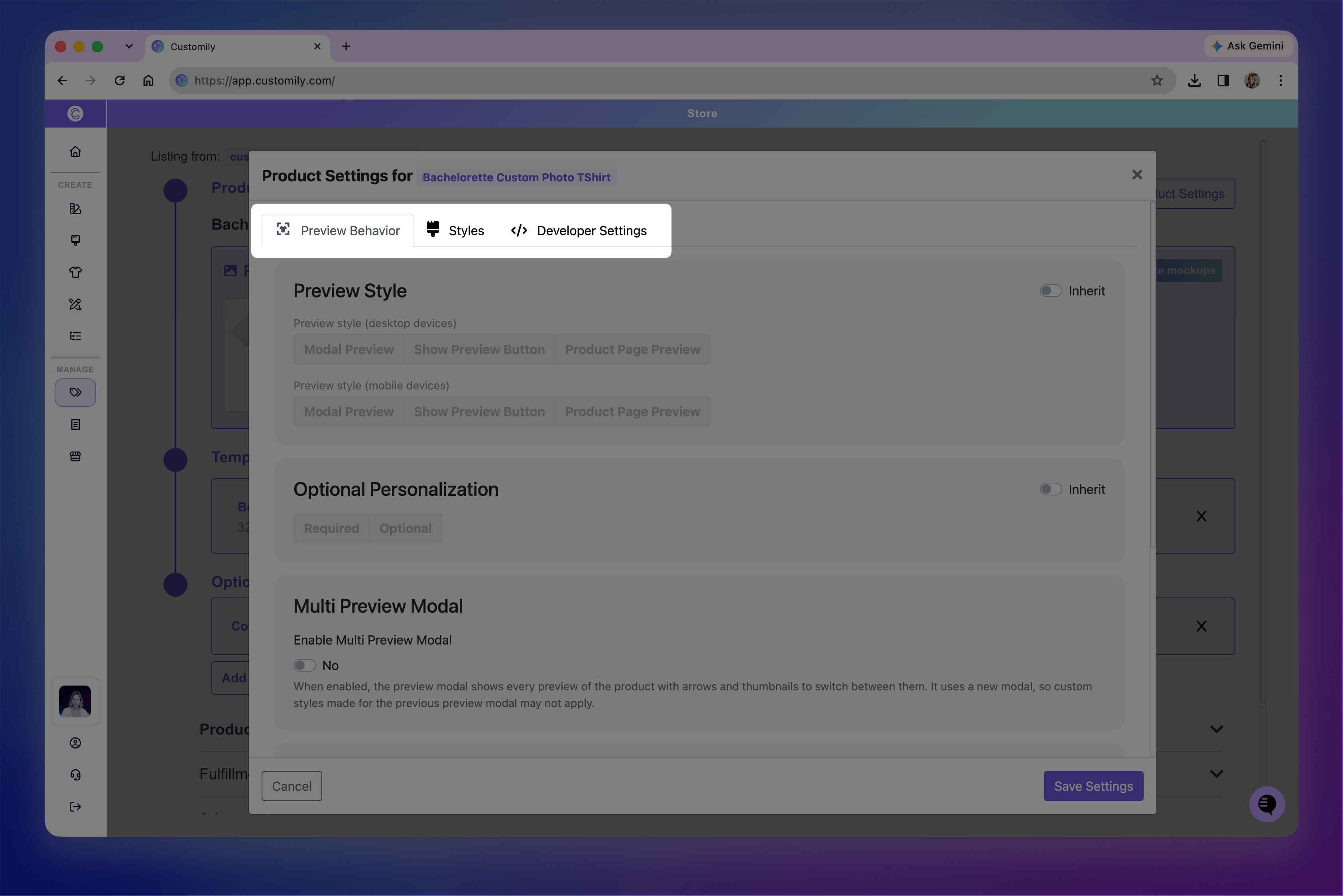This screenshot has height=896, width=1343.
Task: Open the orders document icon under MANAGE
Action: coord(75,424)
